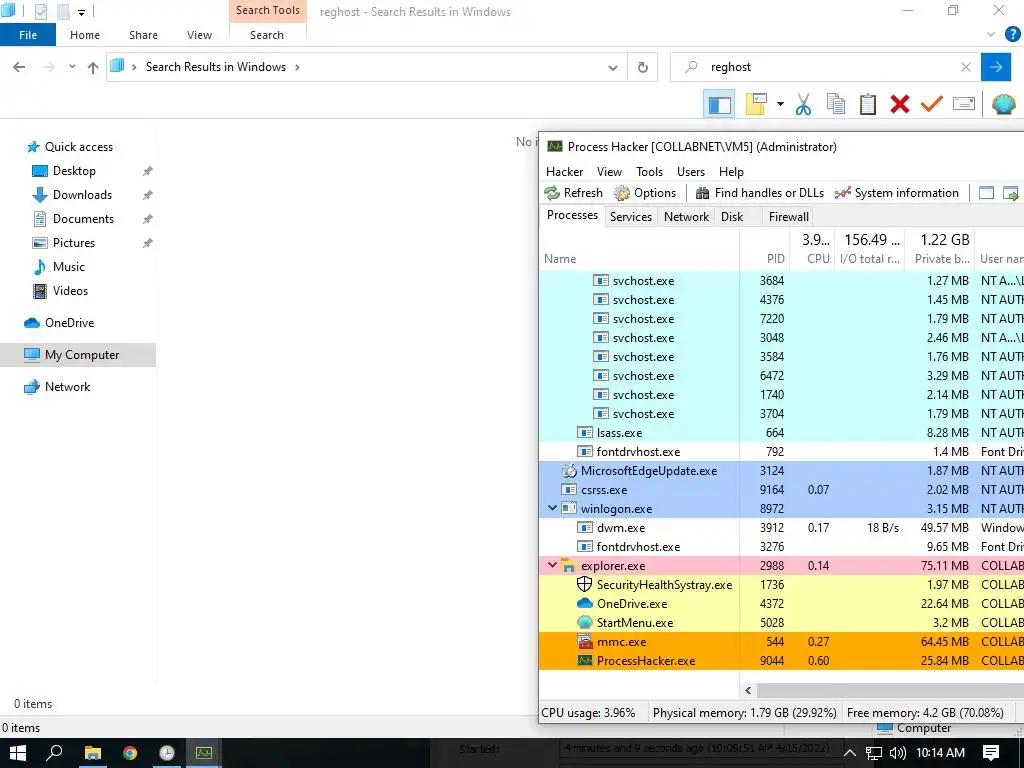Open the Tools menu in Process Hacker
1024x768 pixels.
click(x=649, y=172)
